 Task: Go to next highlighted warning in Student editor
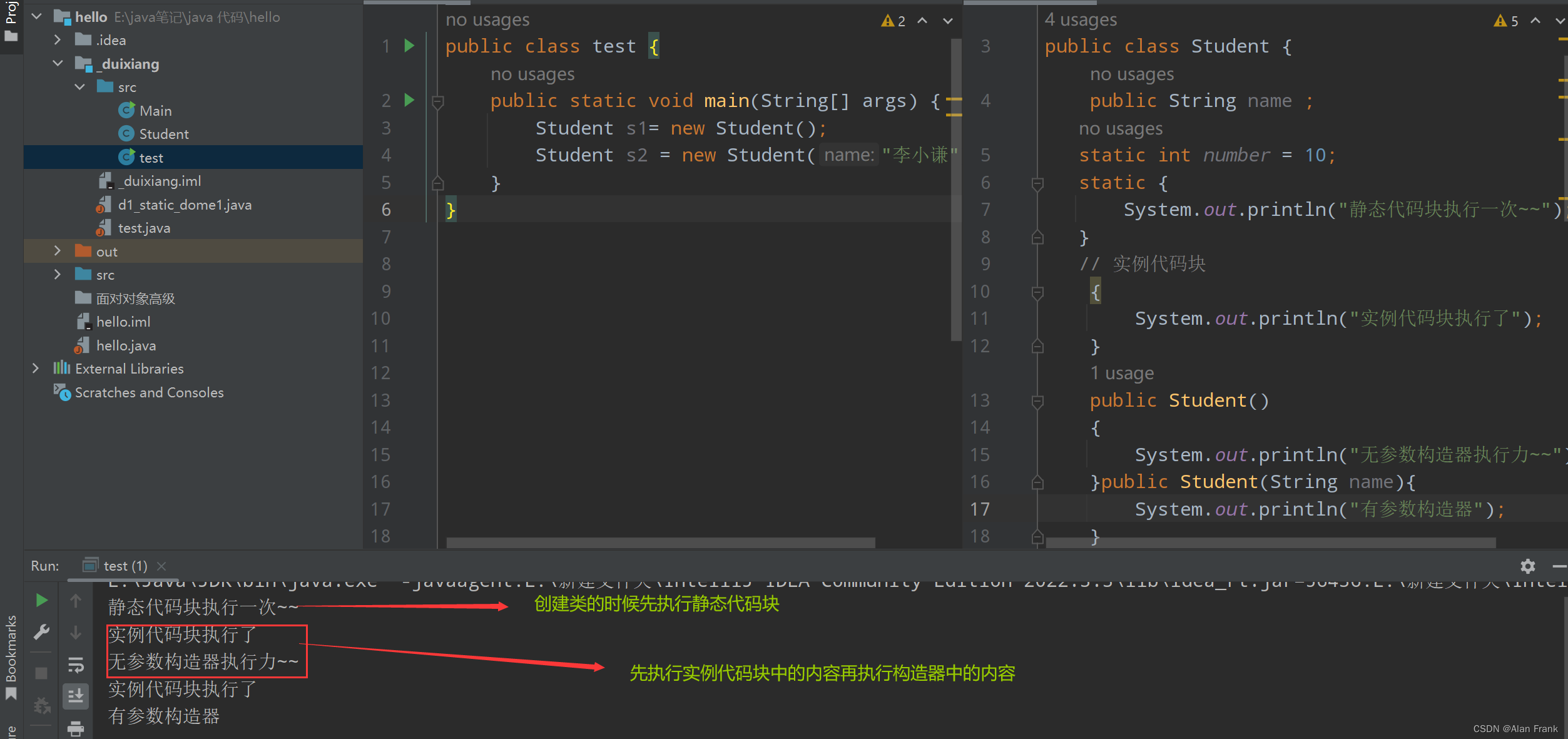(1559, 21)
